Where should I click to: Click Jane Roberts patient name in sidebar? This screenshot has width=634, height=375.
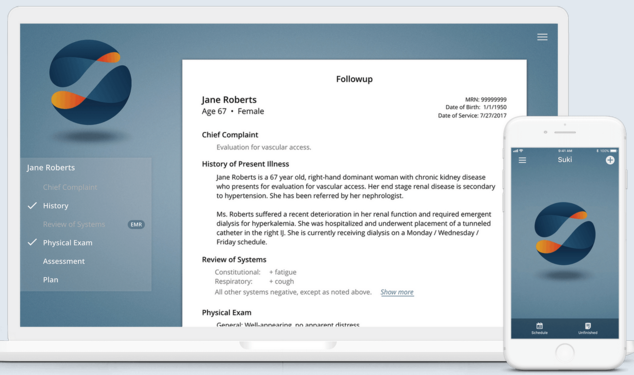click(51, 167)
